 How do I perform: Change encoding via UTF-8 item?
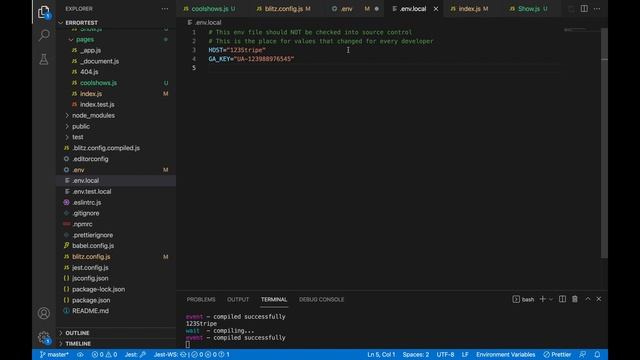click(x=445, y=354)
